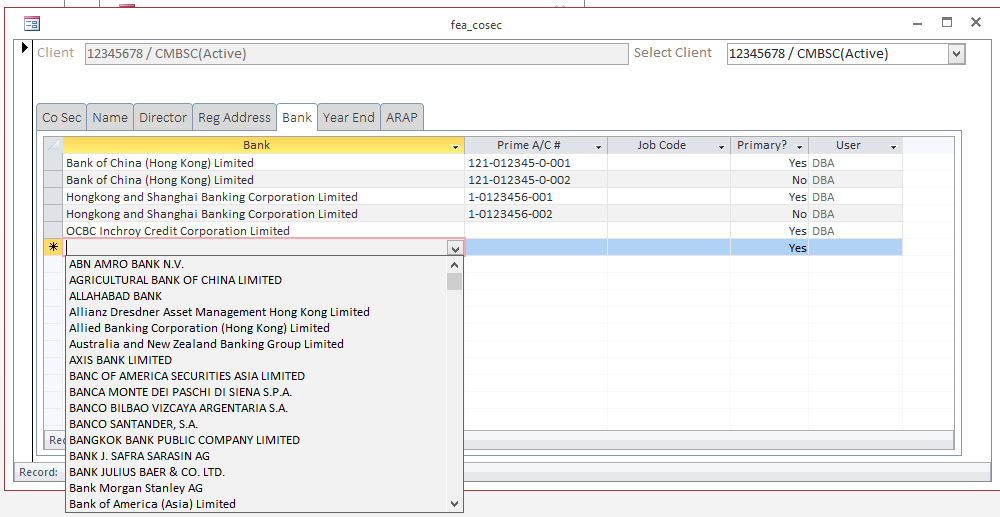The width and height of the screenshot is (1000, 517).
Task: Switch to the ARAP tab
Action: click(402, 117)
